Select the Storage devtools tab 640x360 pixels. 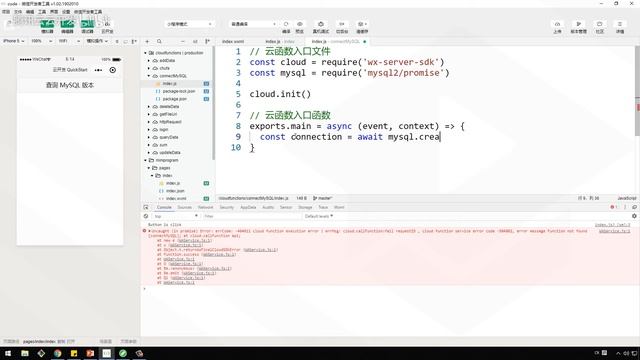click(305, 207)
